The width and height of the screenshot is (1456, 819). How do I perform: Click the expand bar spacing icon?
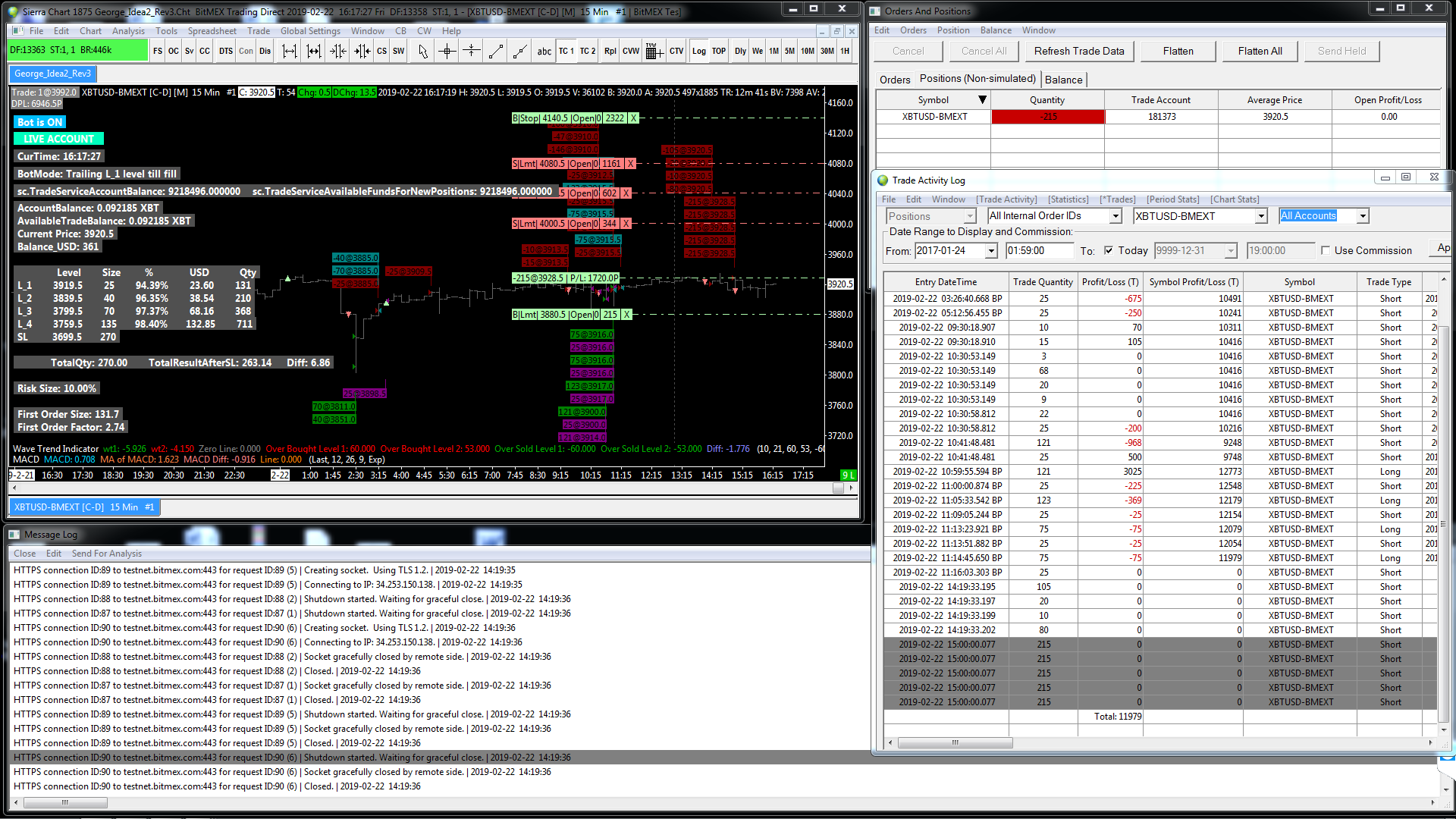(x=290, y=51)
